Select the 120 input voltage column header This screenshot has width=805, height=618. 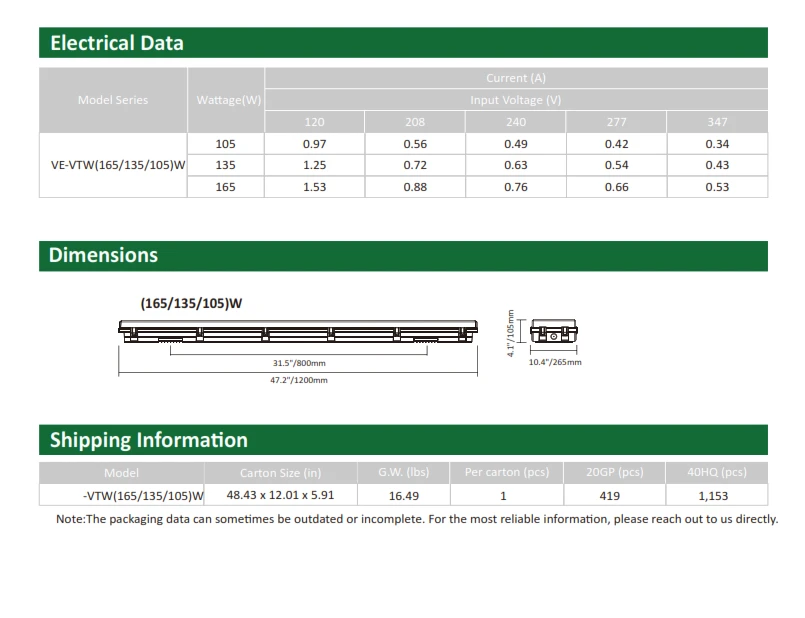click(x=314, y=122)
